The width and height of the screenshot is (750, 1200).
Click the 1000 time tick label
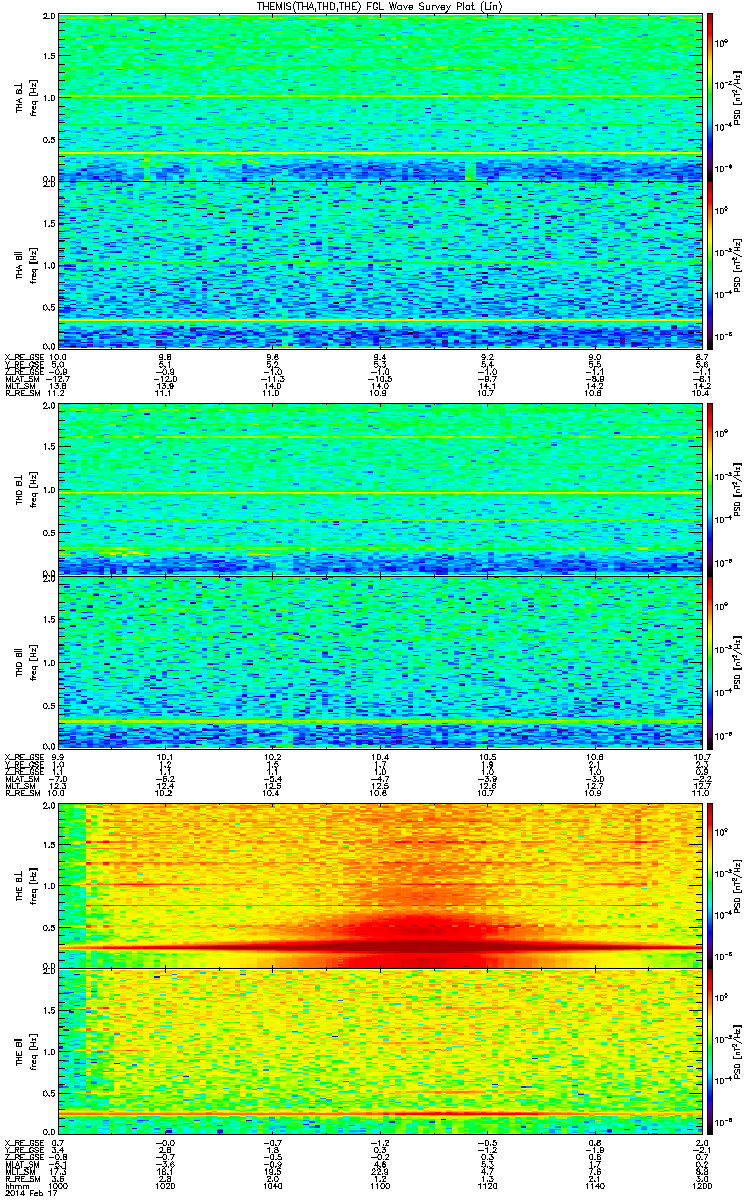[x=59, y=1186]
